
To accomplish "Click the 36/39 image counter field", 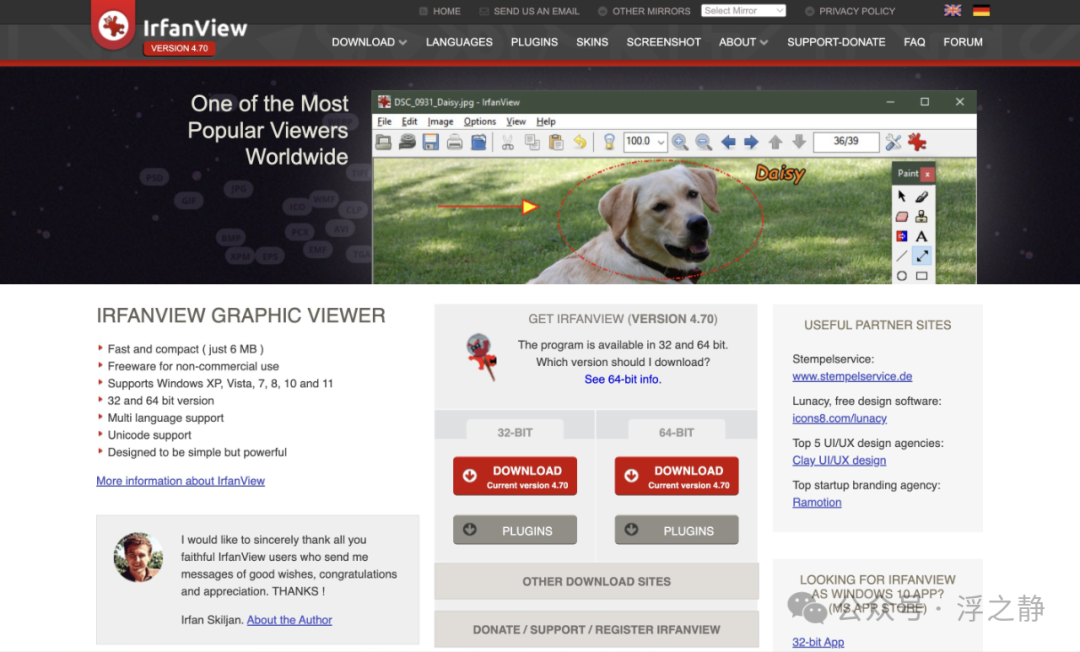I will 846,142.
